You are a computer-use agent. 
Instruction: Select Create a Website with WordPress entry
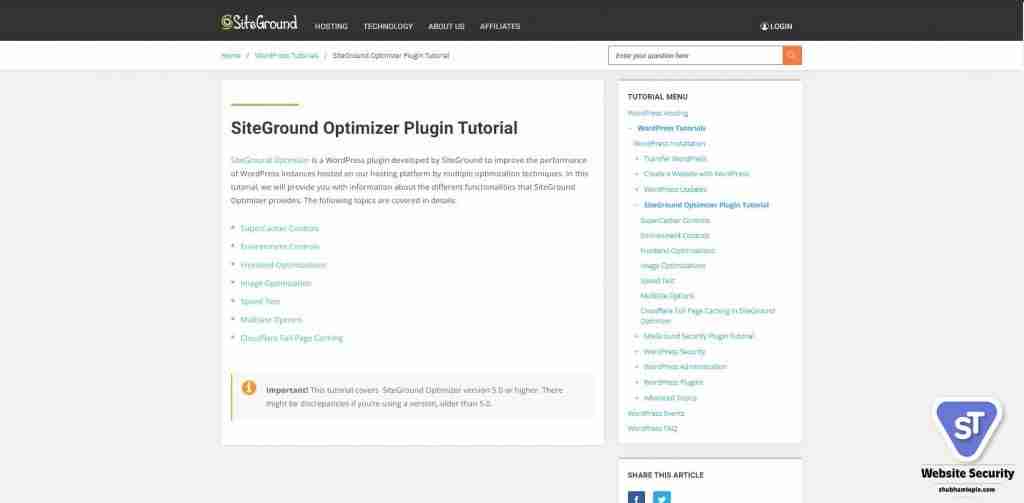696,174
